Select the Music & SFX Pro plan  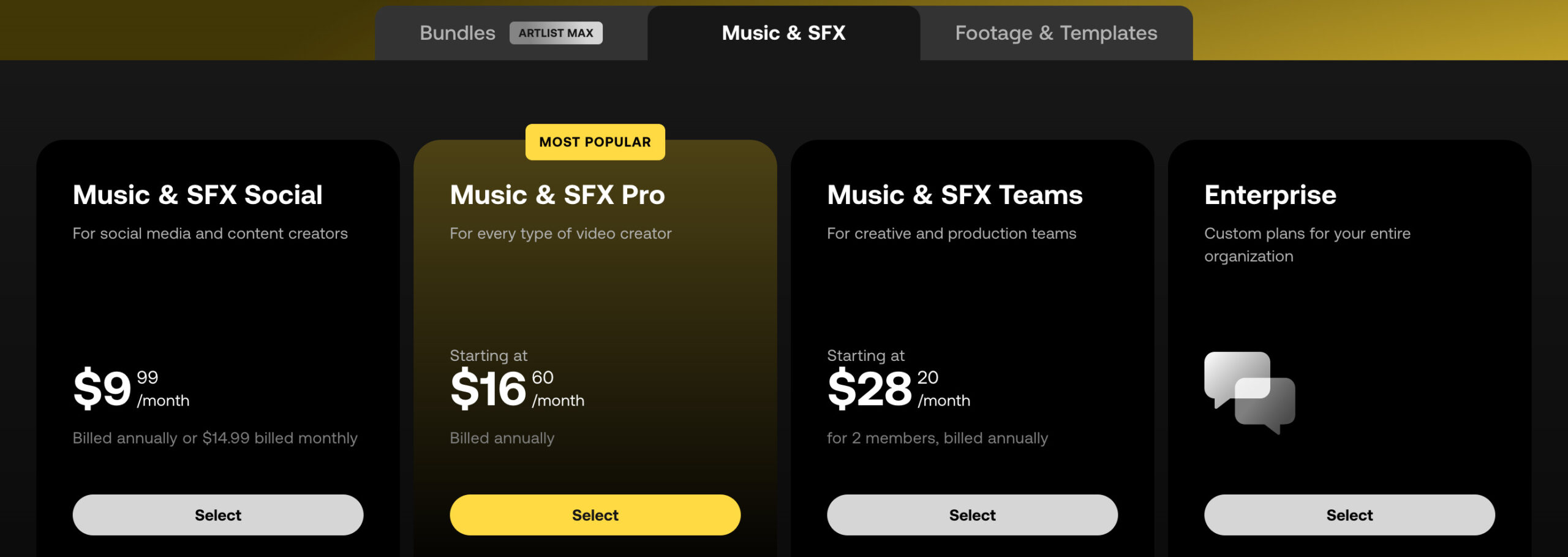tap(595, 515)
